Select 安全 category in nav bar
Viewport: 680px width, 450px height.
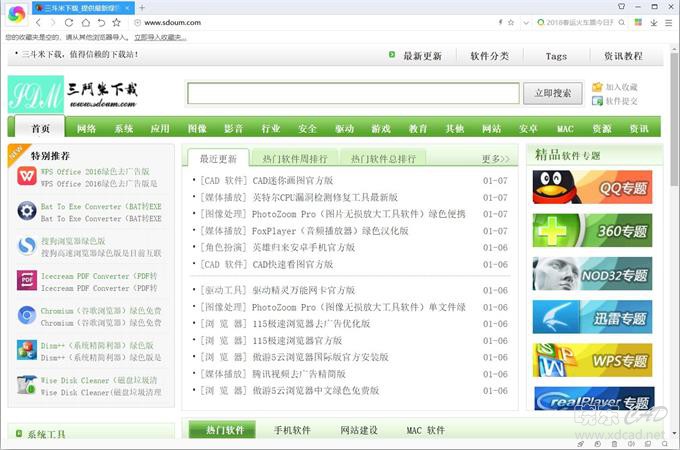(307, 129)
